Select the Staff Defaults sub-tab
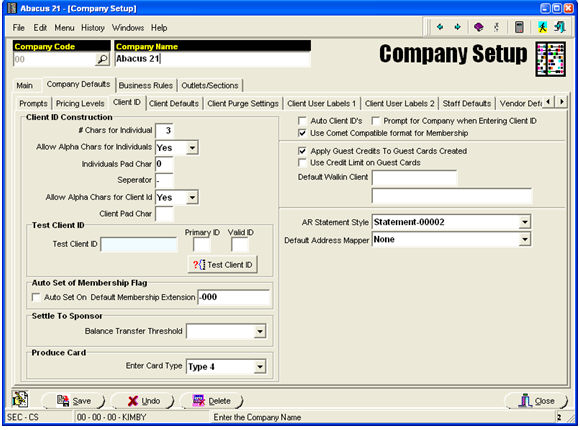580x430 pixels. click(x=467, y=104)
